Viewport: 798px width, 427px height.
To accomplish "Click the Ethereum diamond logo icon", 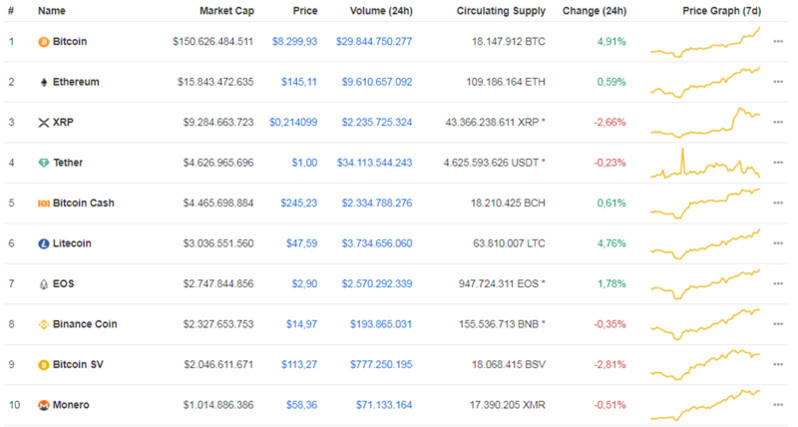I will pyautogui.click(x=43, y=82).
